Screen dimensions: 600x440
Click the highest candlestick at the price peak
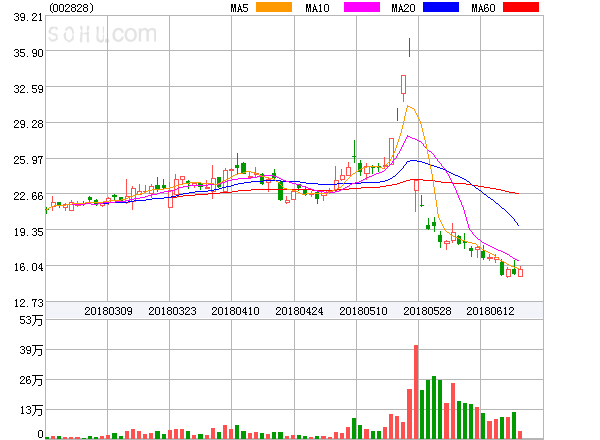[x=409, y=47]
